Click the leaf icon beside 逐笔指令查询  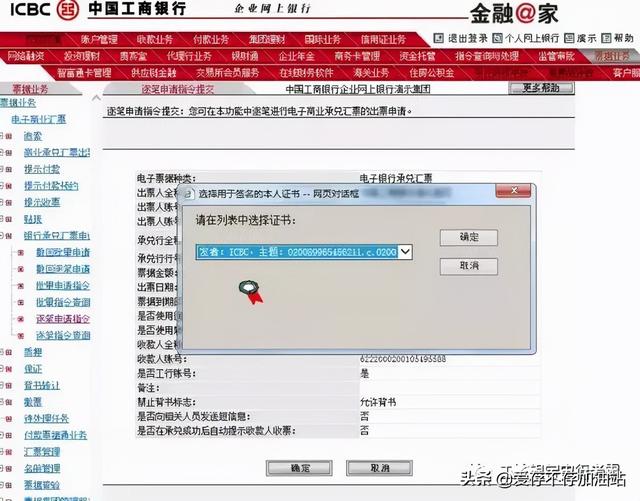point(20,336)
